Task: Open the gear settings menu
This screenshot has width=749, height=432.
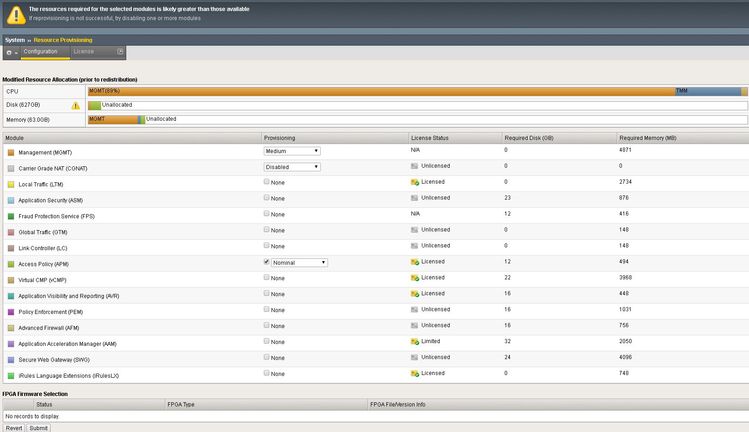Action: (x=10, y=52)
